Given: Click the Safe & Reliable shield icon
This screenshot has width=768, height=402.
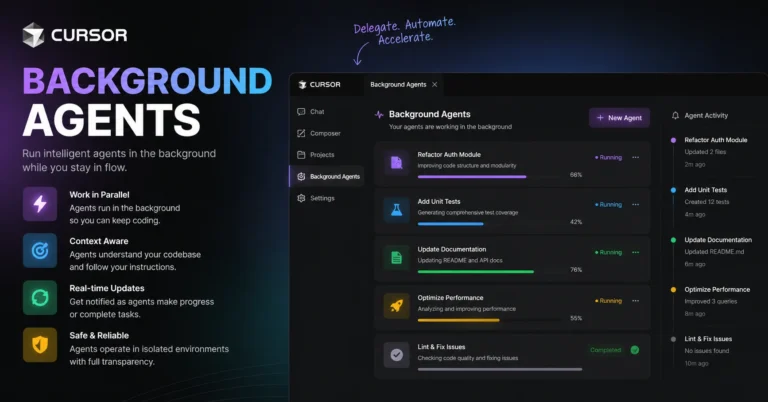Looking at the screenshot, I should click(x=40, y=345).
